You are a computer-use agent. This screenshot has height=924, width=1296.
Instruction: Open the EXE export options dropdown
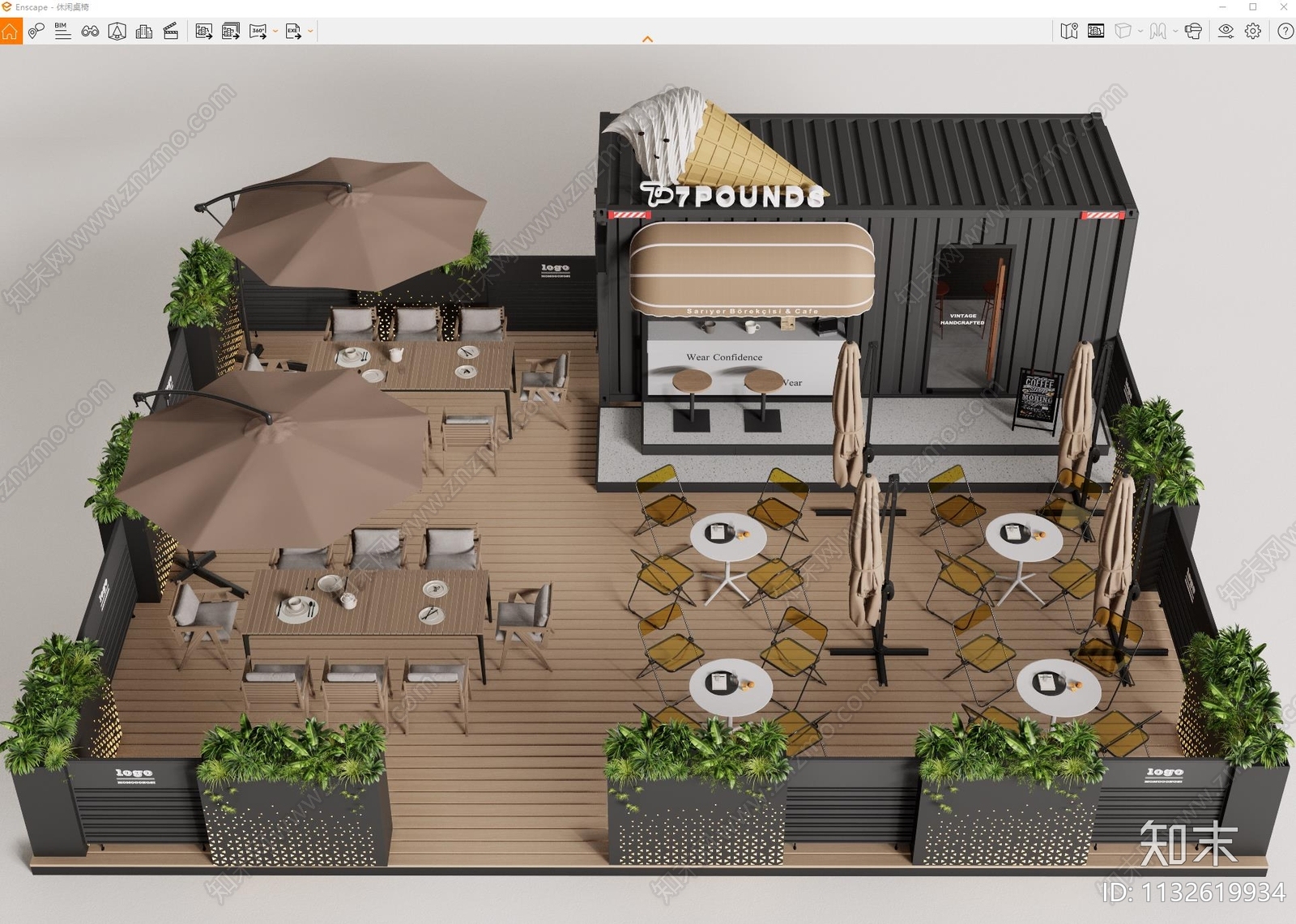point(310,32)
